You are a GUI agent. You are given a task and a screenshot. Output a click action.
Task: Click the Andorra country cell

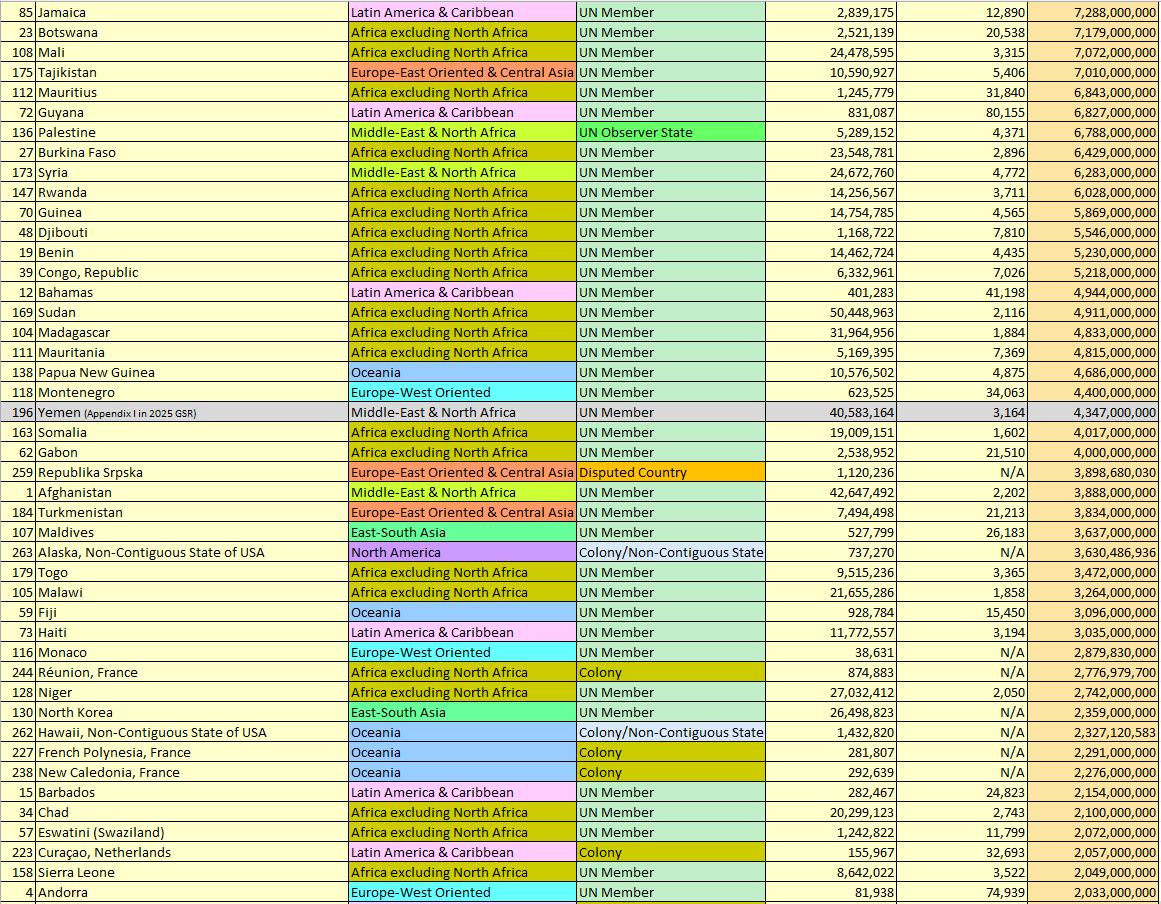pos(192,892)
